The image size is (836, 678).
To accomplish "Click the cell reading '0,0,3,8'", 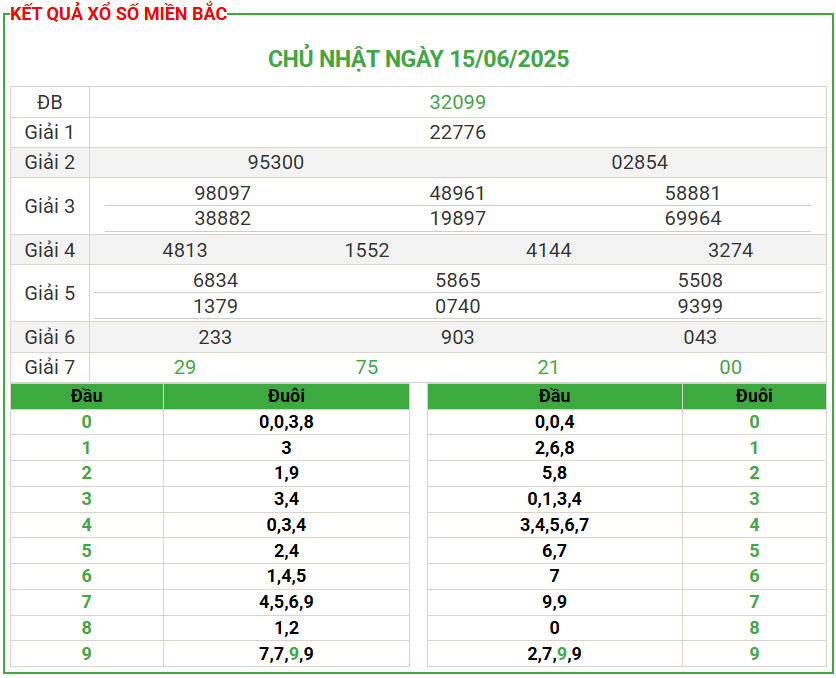I will (x=286, y=422).
